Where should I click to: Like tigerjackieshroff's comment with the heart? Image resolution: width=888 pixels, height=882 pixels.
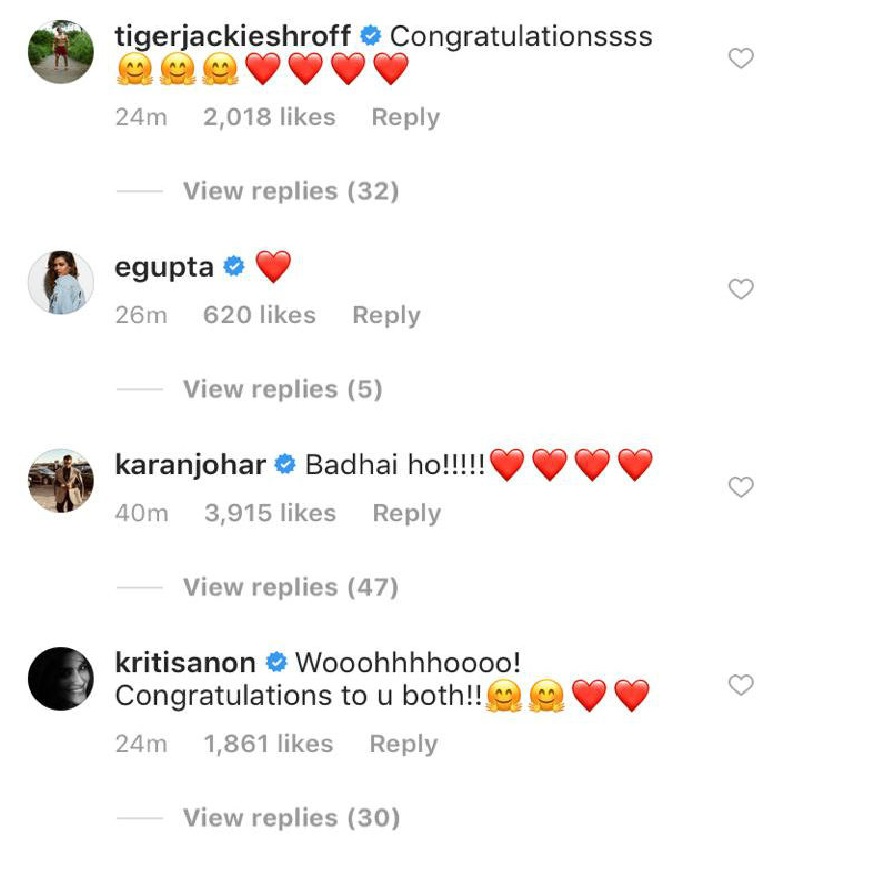(741, 58)
